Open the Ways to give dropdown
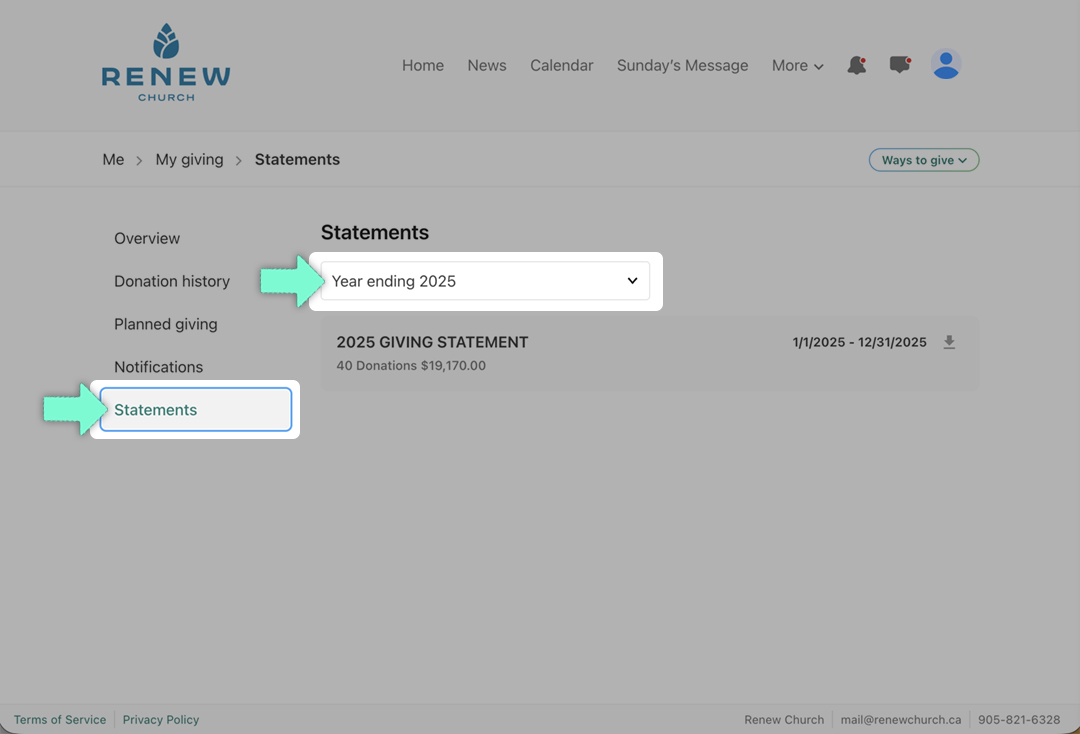This screenshot has width=1080, height=734. tap(924, 160)
